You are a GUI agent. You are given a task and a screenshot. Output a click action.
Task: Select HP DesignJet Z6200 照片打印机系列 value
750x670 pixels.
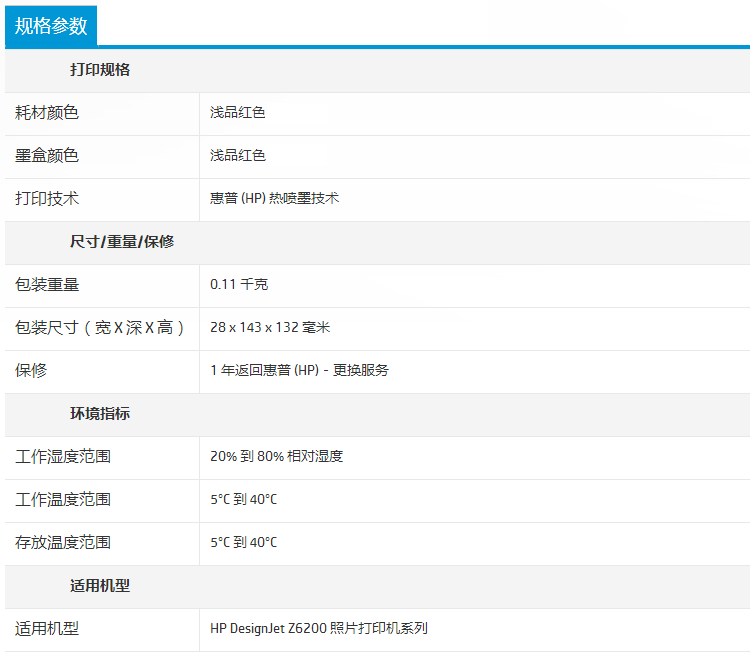(319, 628)
